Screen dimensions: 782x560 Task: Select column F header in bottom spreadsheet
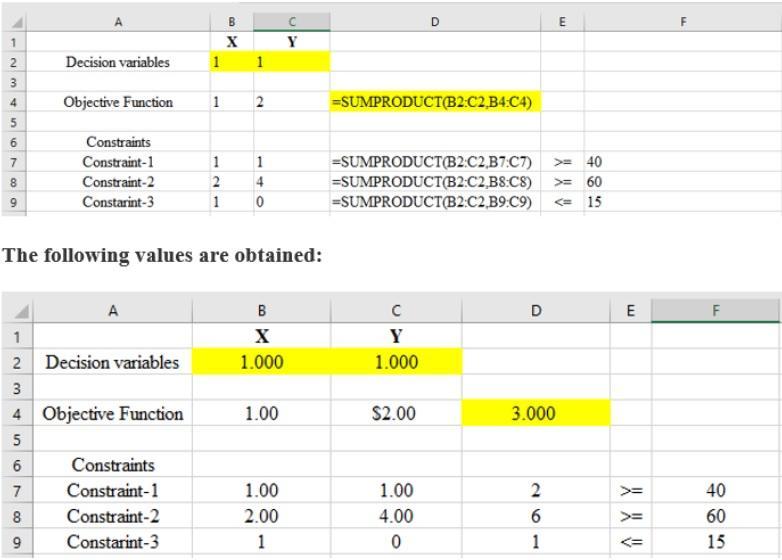click(x=715, y=311)
